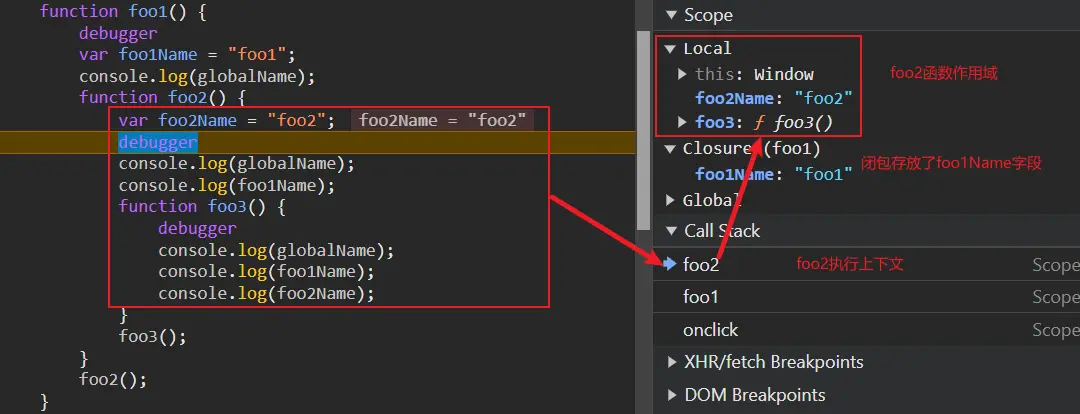The height and width of the screenshot is (414, 1080).
Task: Click the foo3(); call line
Action: pos(152,338)
